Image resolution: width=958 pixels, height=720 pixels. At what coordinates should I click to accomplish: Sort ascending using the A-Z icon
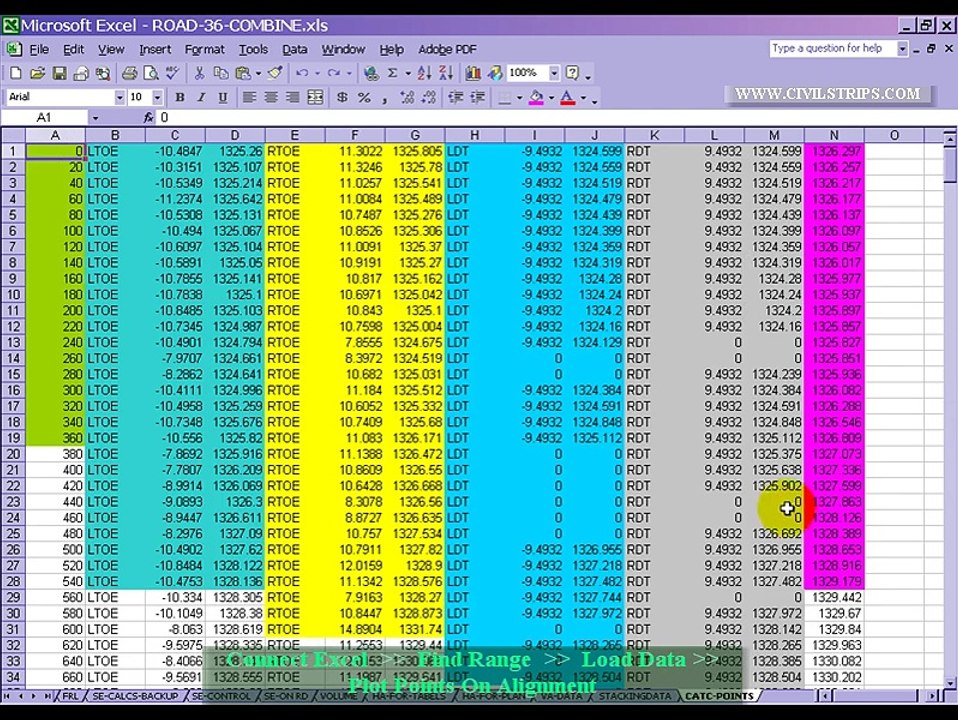(x=424, y=73)
